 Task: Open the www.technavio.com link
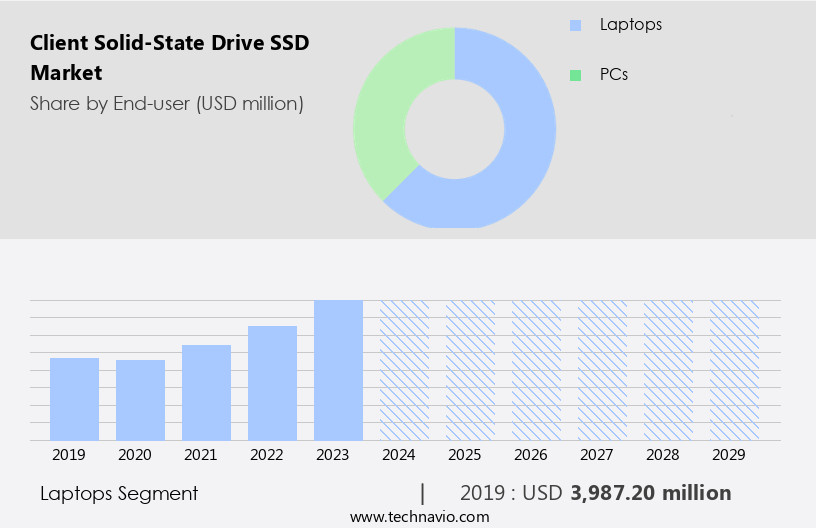(419, 516)
